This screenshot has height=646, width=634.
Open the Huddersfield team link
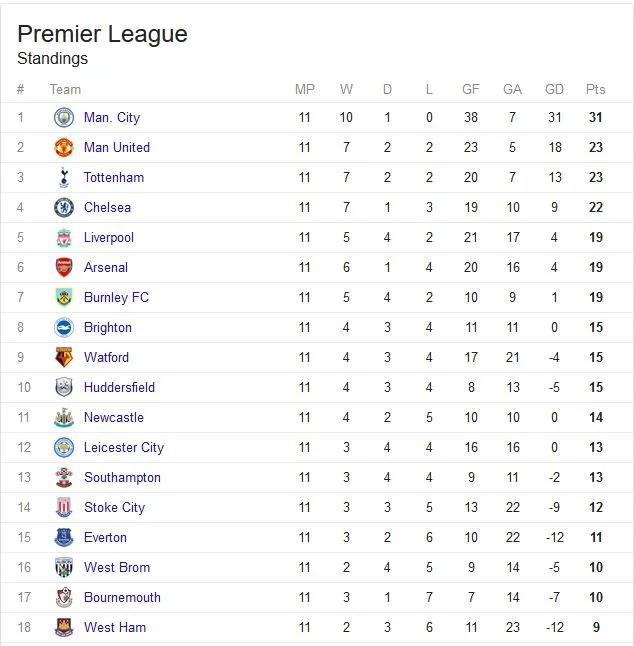[x=119, y=387]
